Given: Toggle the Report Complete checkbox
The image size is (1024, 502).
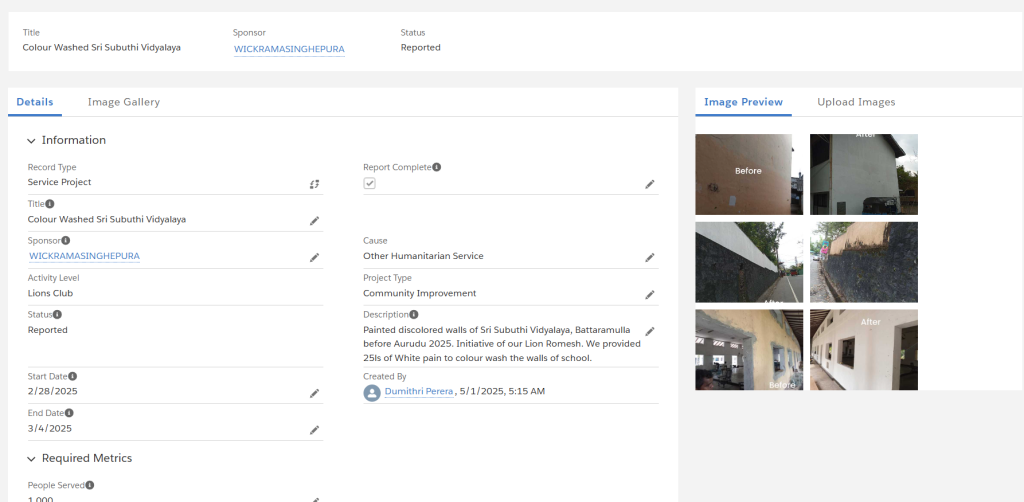Looking at the screenshot, I should click(370, 183).
